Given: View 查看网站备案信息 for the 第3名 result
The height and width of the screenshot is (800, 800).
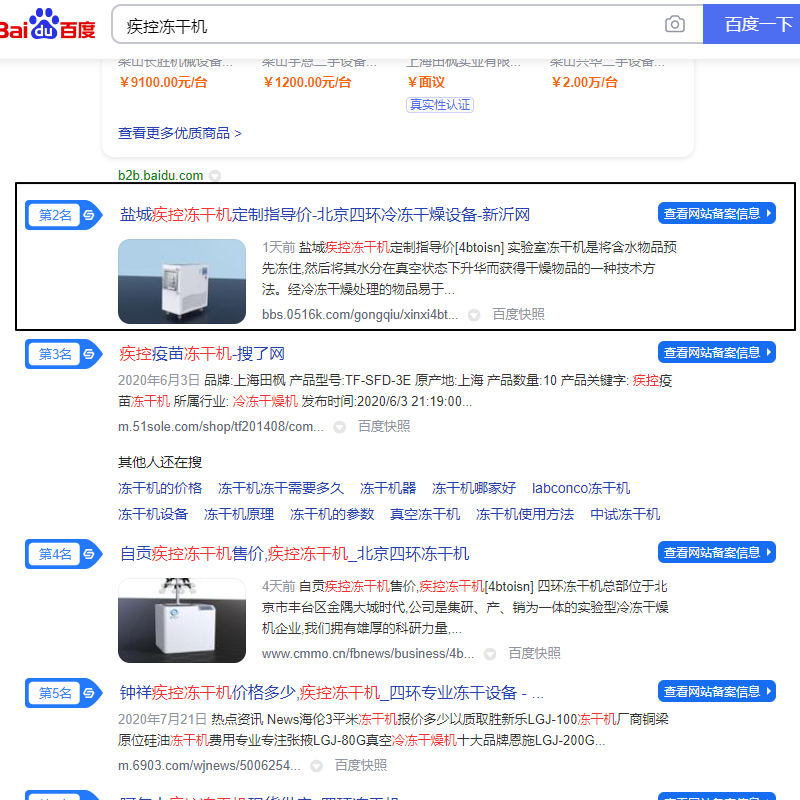Looking at the screenshot, I should pyautogui.click(x=716, y=352).
